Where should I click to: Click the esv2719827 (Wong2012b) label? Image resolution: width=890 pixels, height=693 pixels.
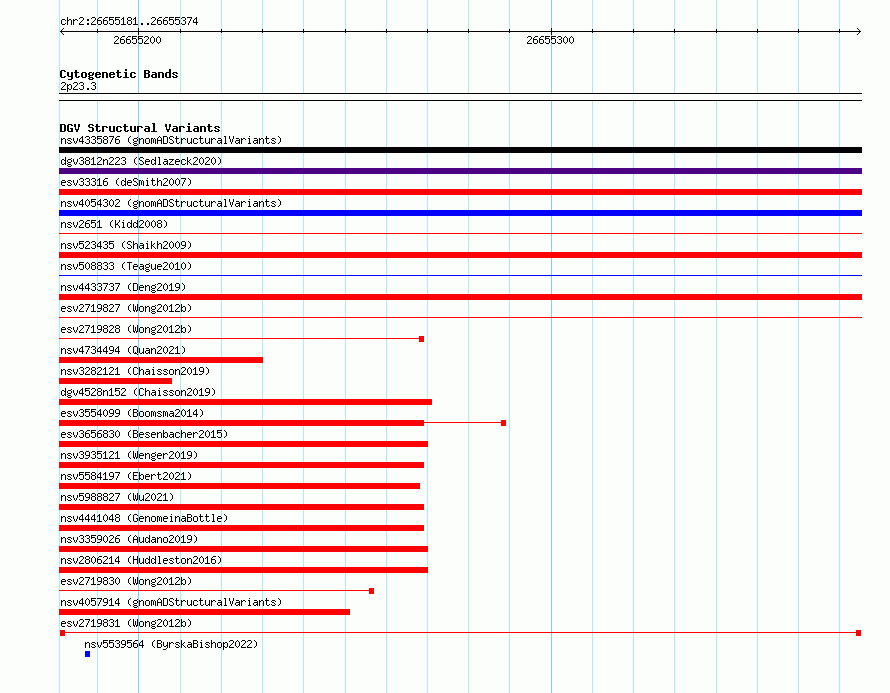[126, 308]
